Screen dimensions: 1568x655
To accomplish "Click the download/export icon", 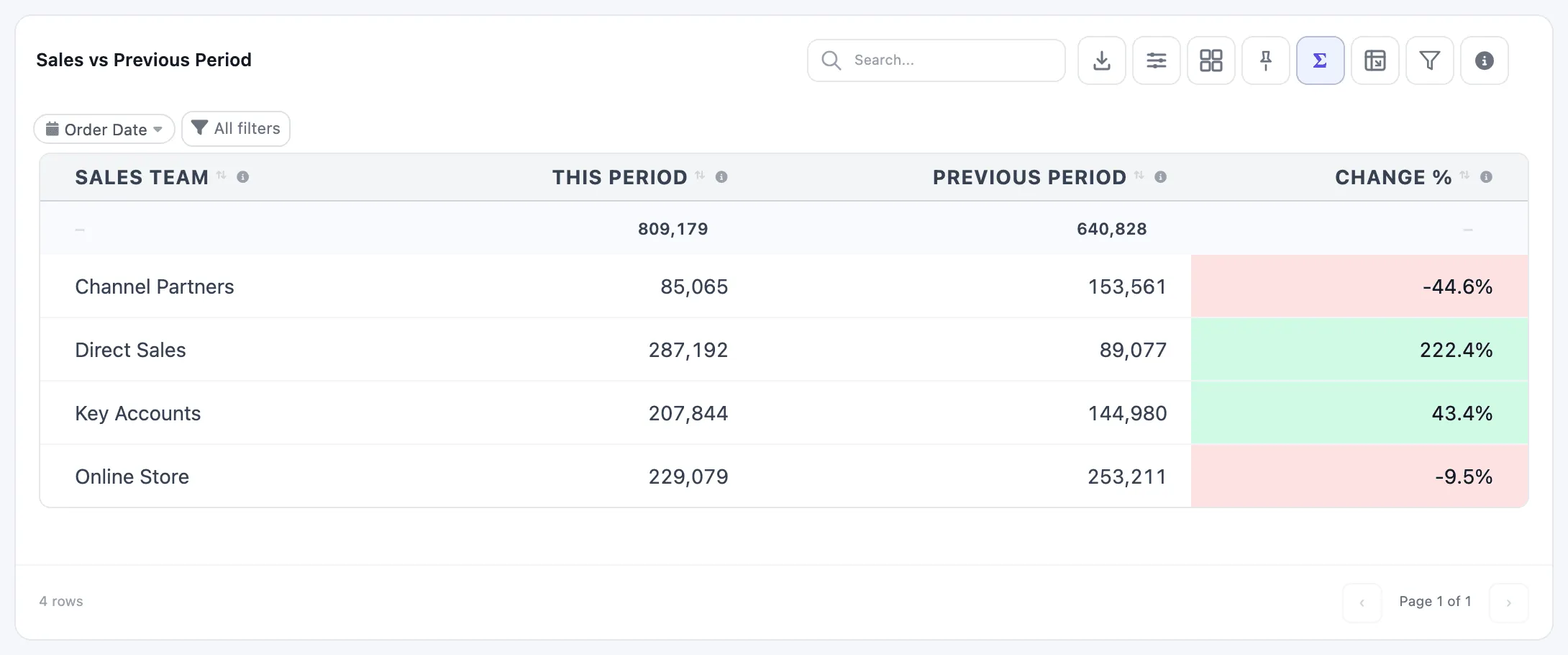I will coord(1101,60).
